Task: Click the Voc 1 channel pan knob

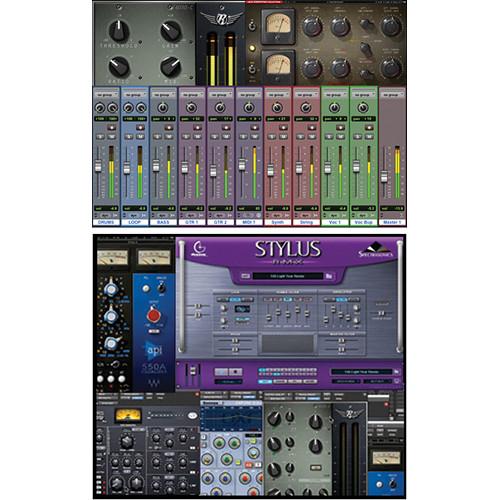Action: click(334, 108)
